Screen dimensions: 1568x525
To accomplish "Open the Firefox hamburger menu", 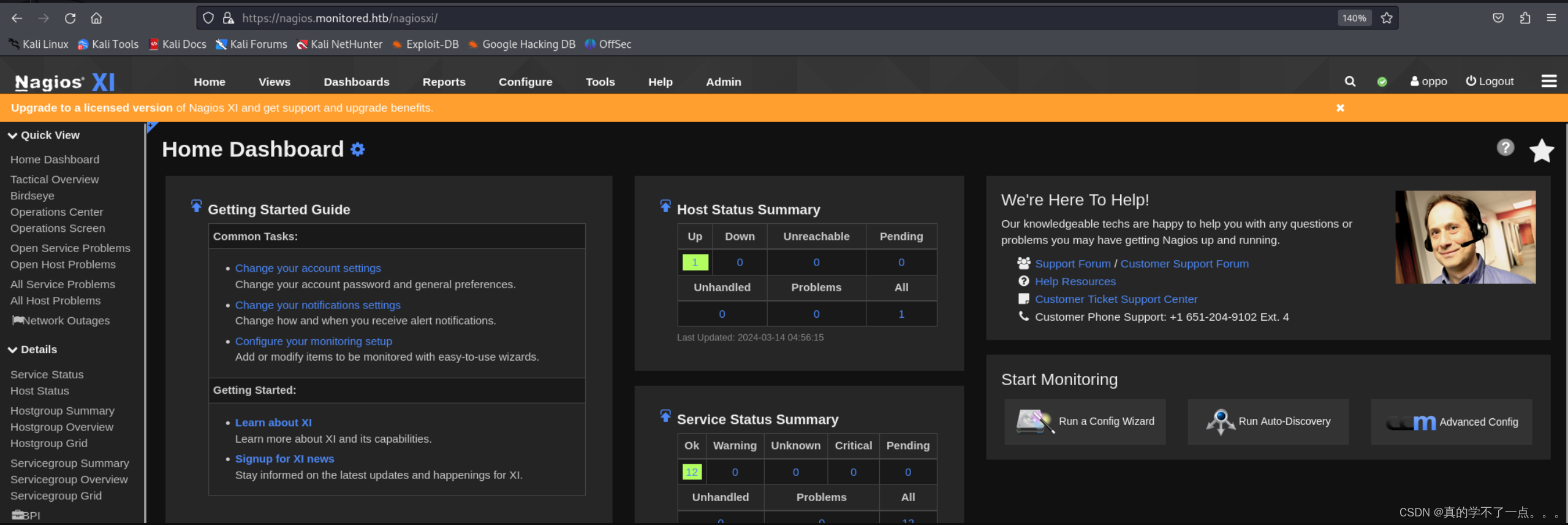I will tap(1551, 18).
